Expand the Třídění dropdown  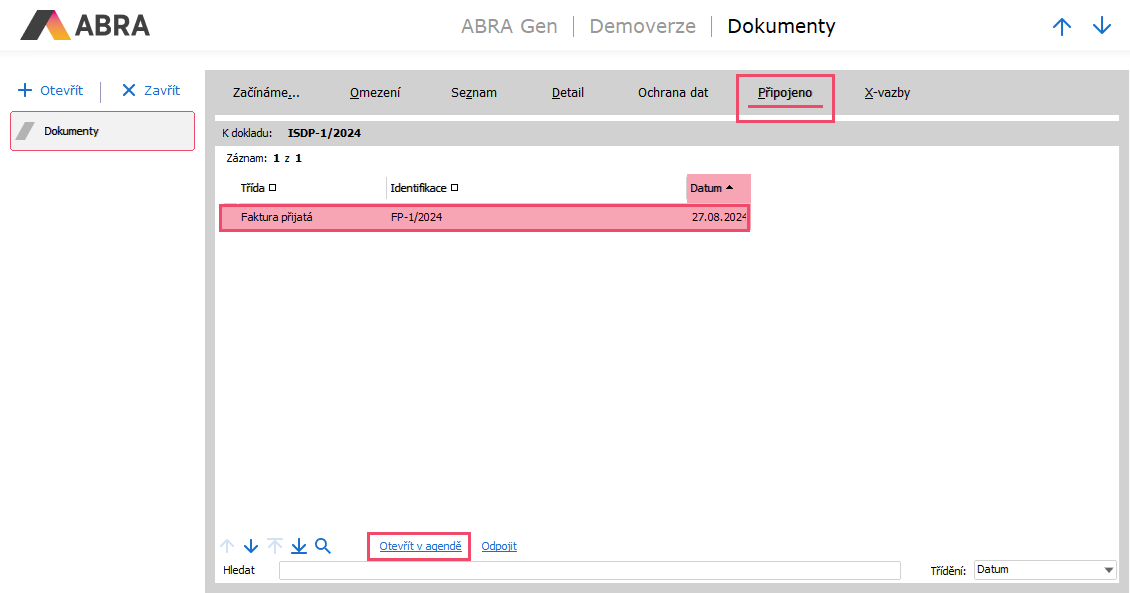point(1108,570)
